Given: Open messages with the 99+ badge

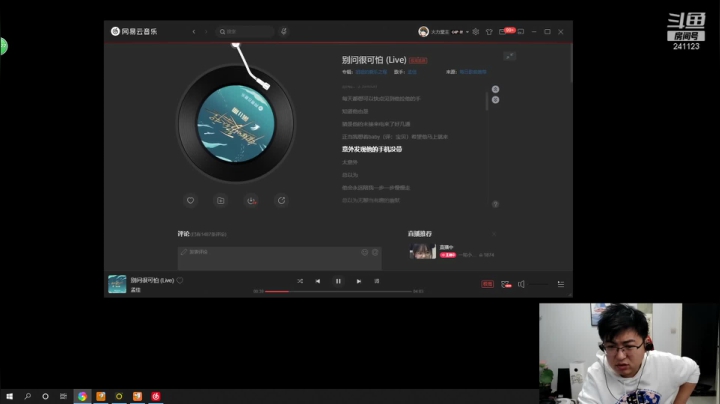Looking at the screenshot, I should [x=507, y=31].
